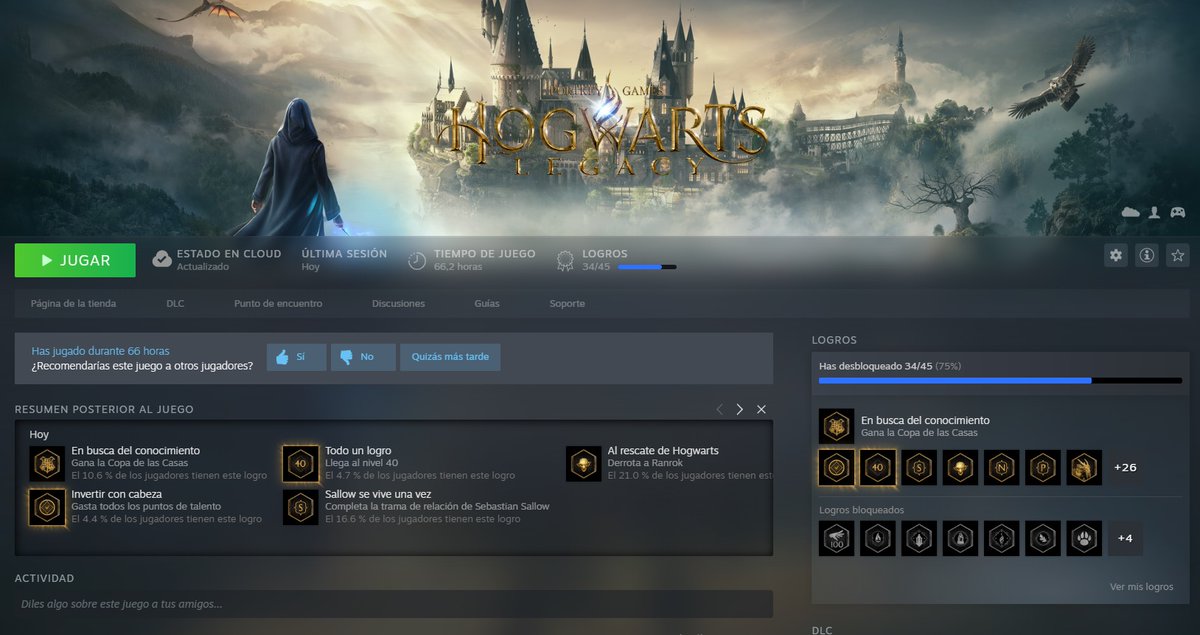The width and height of the screenshot is (1200, 635).
Task: Click the Logros badge icon in the header
Action: click(x=565, y=261)
